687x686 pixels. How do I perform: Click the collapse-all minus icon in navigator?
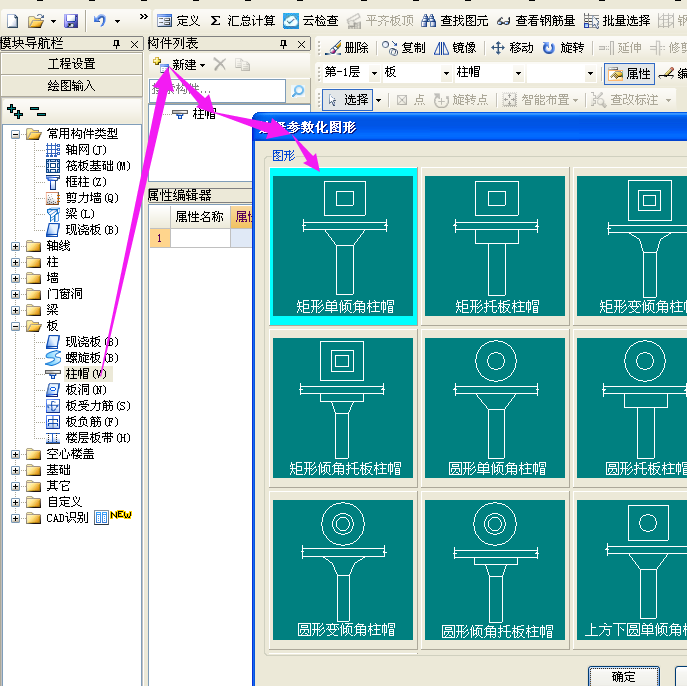tap(38, 112)
